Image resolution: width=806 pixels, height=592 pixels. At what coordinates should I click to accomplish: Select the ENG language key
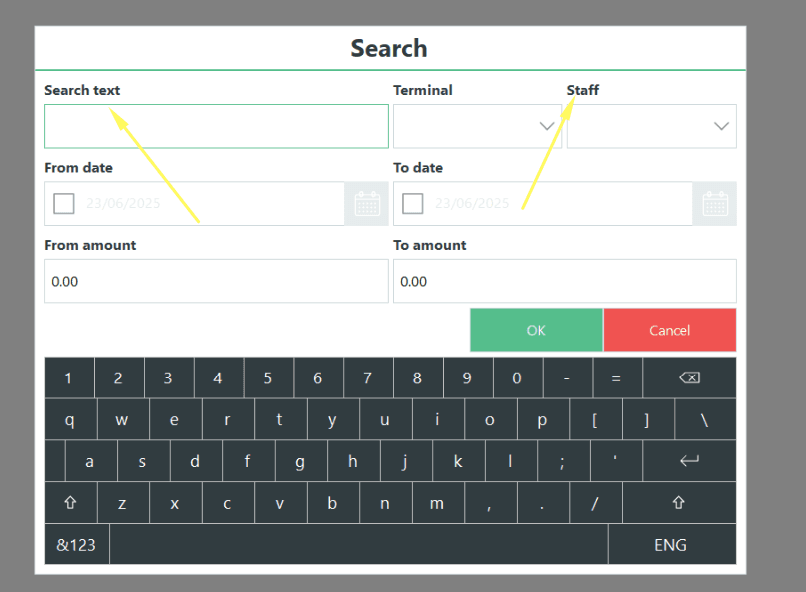(671, 544)
